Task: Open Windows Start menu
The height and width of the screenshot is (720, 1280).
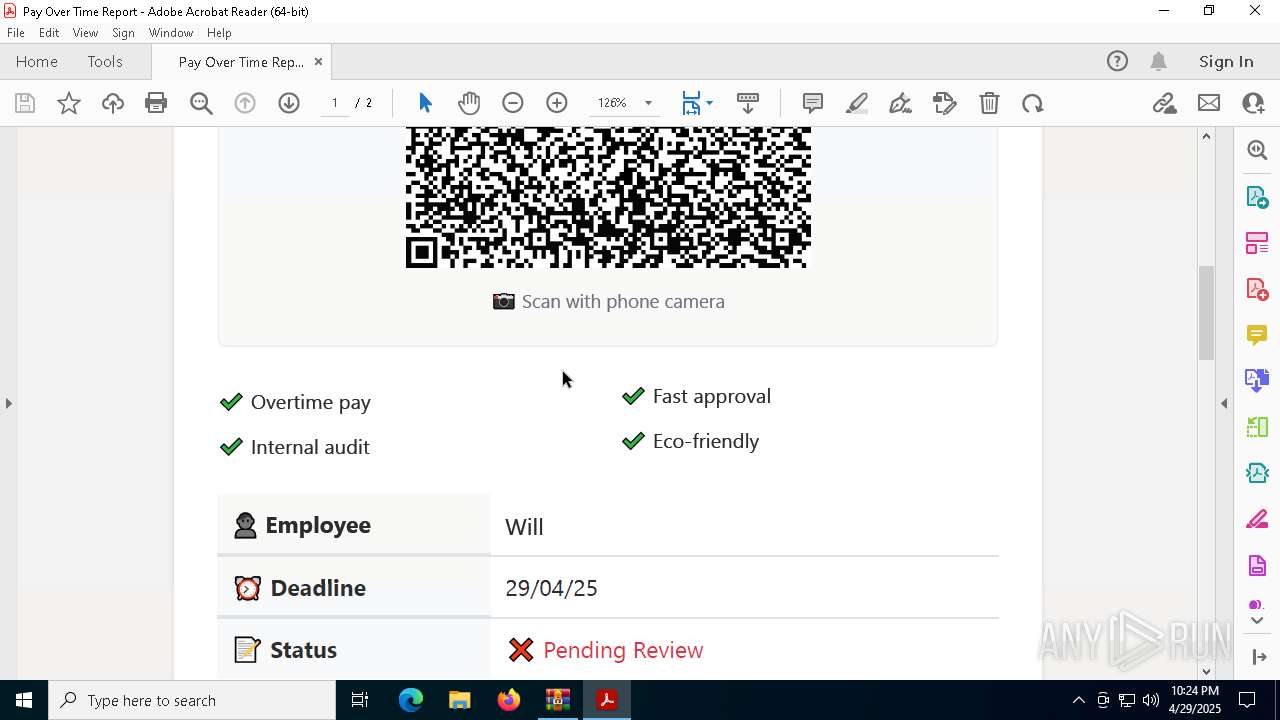Action: coord(24,700)
